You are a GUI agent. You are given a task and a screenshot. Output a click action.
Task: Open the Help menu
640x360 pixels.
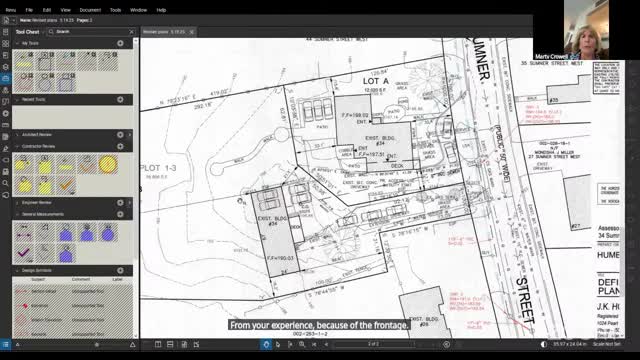[161, 10]
